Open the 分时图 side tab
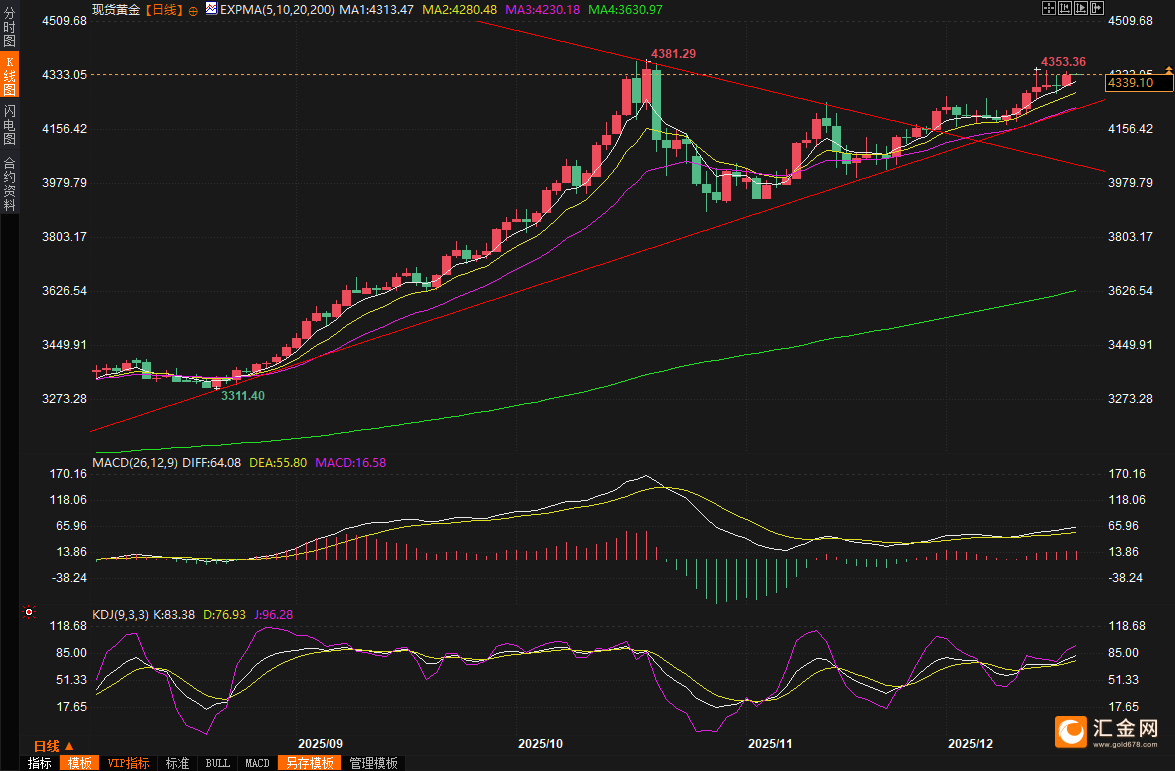Image resolution: width=1175 pixels, height=771 pixels. (9, 26)
